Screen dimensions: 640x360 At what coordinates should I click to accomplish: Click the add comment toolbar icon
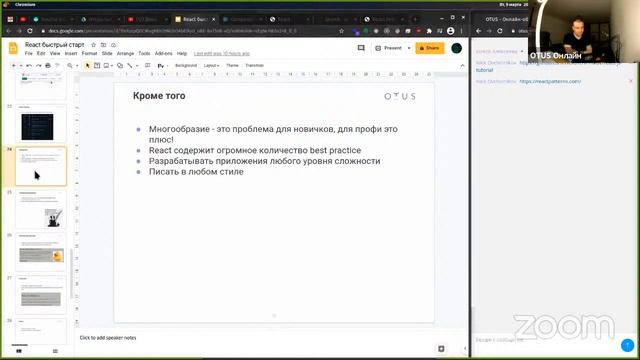(148, 65)
